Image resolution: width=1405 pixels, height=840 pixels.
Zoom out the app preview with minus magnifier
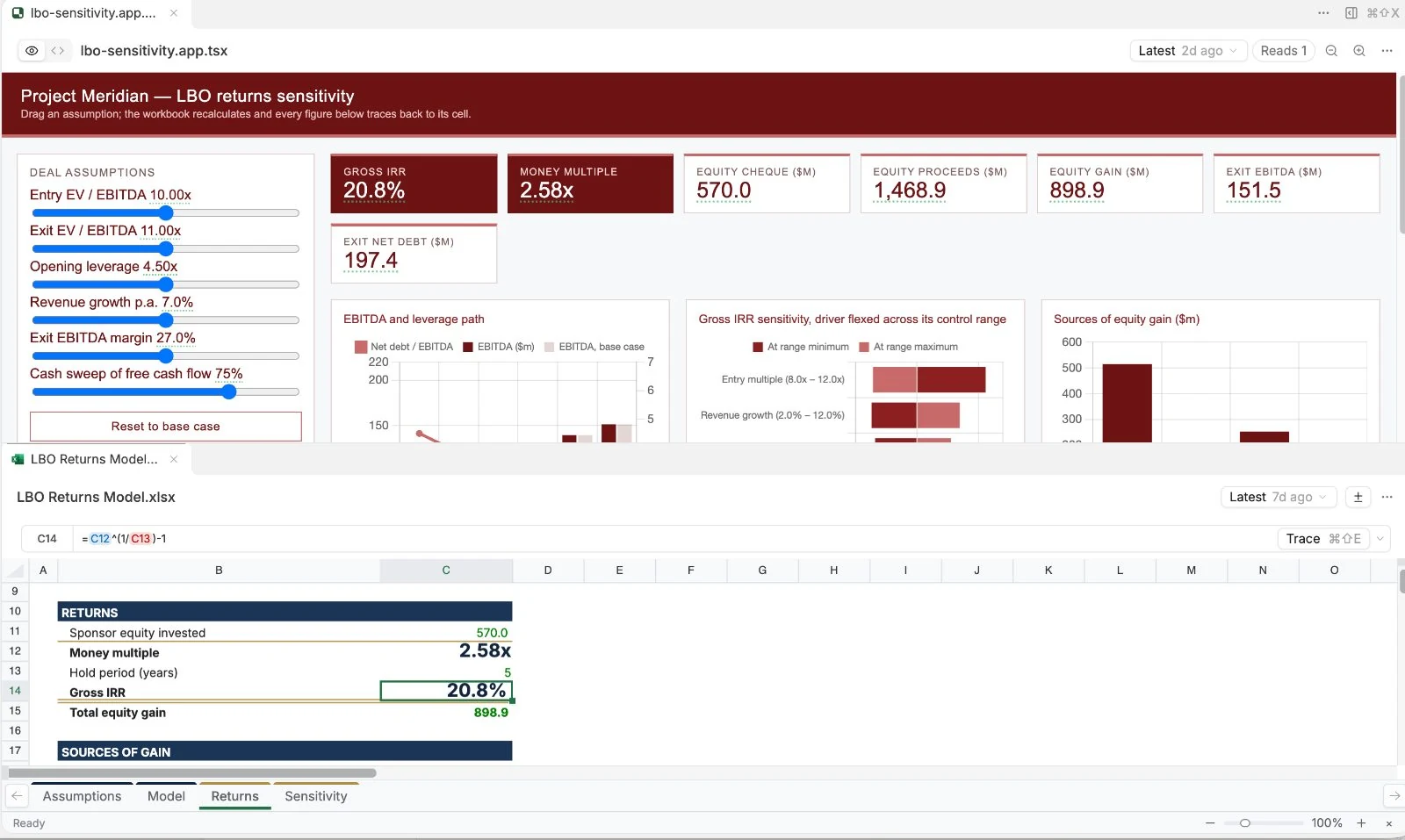tap(1331, 51)
